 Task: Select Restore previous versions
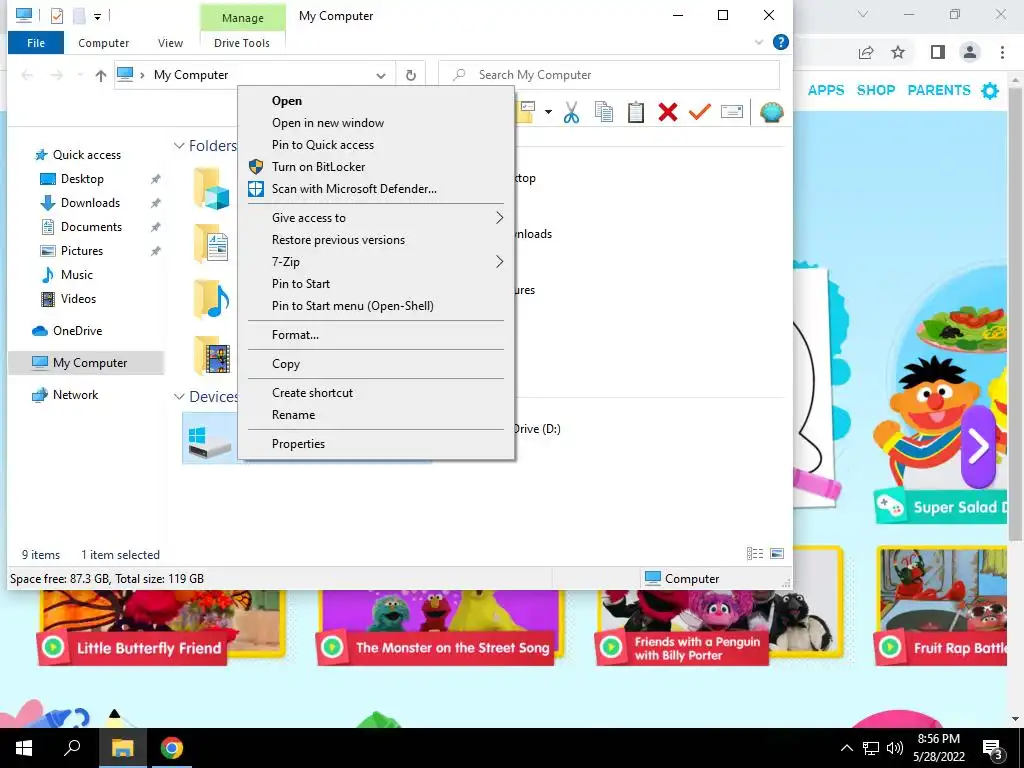pyautogui.click(x=376, y=240)
